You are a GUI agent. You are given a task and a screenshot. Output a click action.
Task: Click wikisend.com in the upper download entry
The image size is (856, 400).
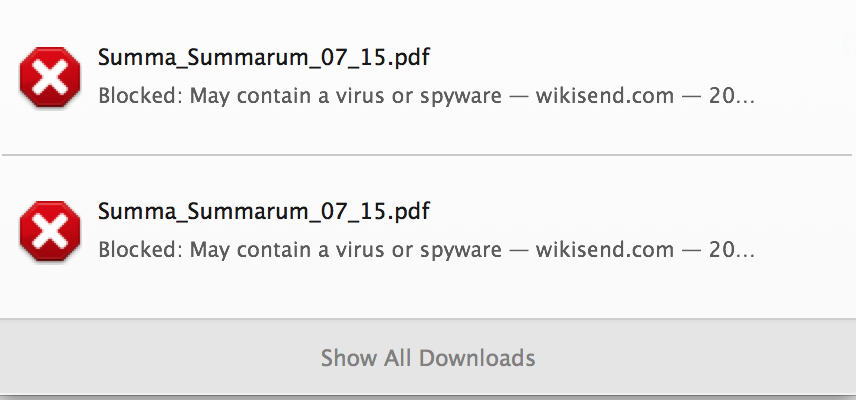(605, 96)
